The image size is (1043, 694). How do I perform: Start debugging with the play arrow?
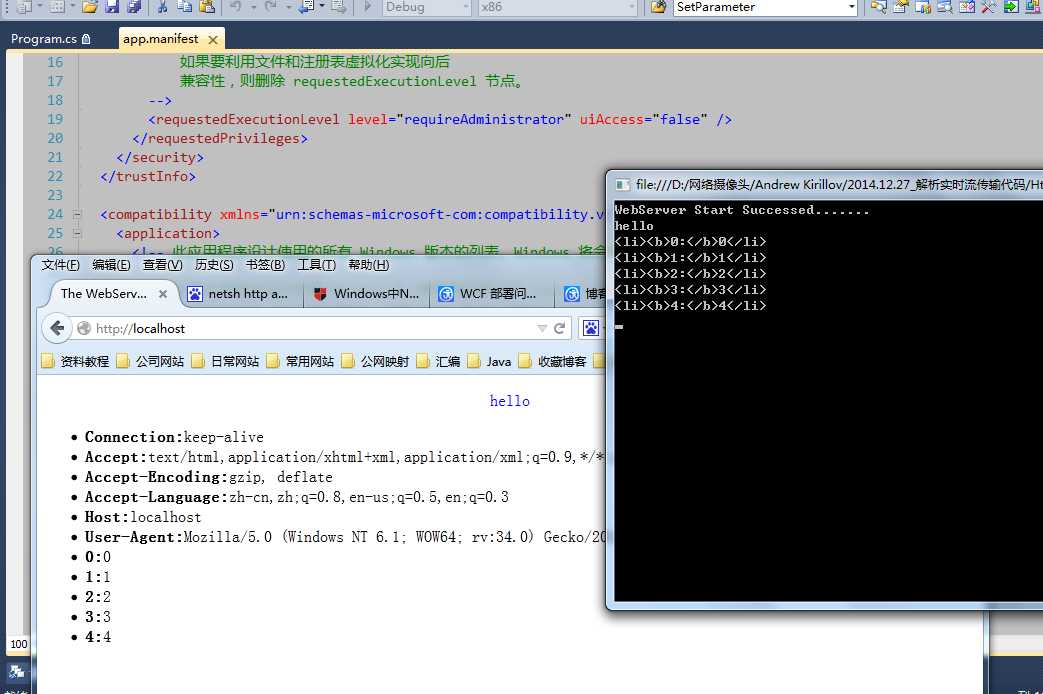pos(368,7)
